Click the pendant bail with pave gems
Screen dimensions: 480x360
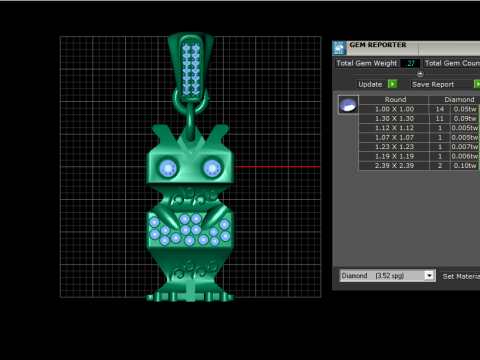click(x=191, y=66)
